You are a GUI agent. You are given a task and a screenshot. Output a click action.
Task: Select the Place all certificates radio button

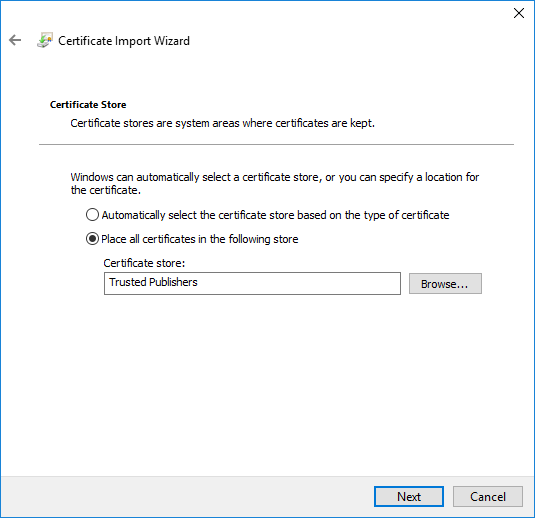click(x=92, y=239)
